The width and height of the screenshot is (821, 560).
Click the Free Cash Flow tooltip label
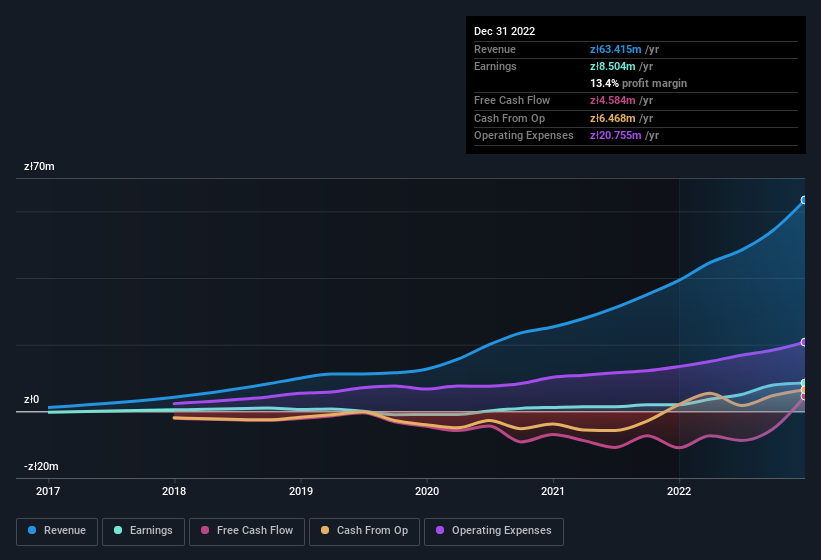[512, 100]
